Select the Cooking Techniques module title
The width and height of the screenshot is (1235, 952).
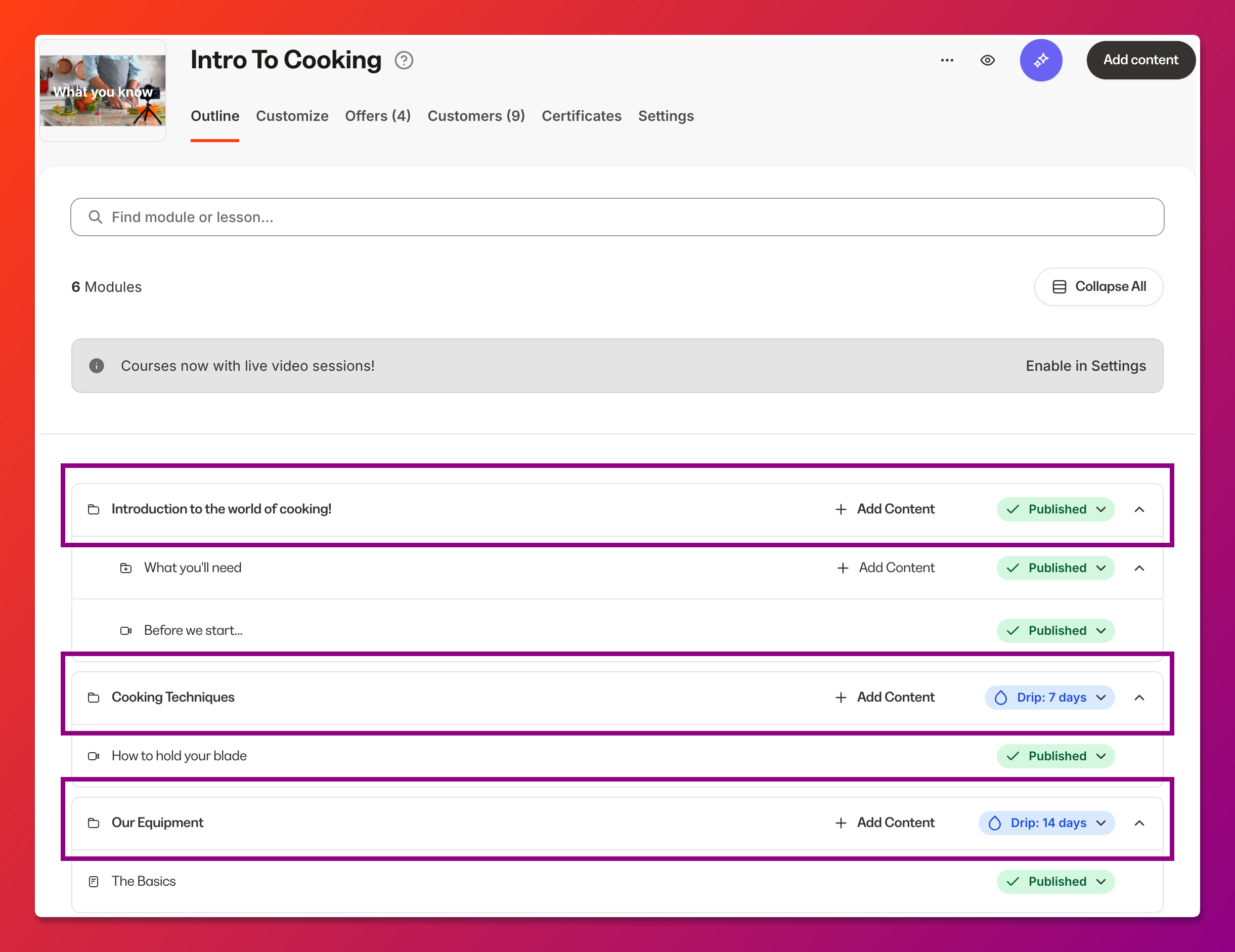coord(173,697)
